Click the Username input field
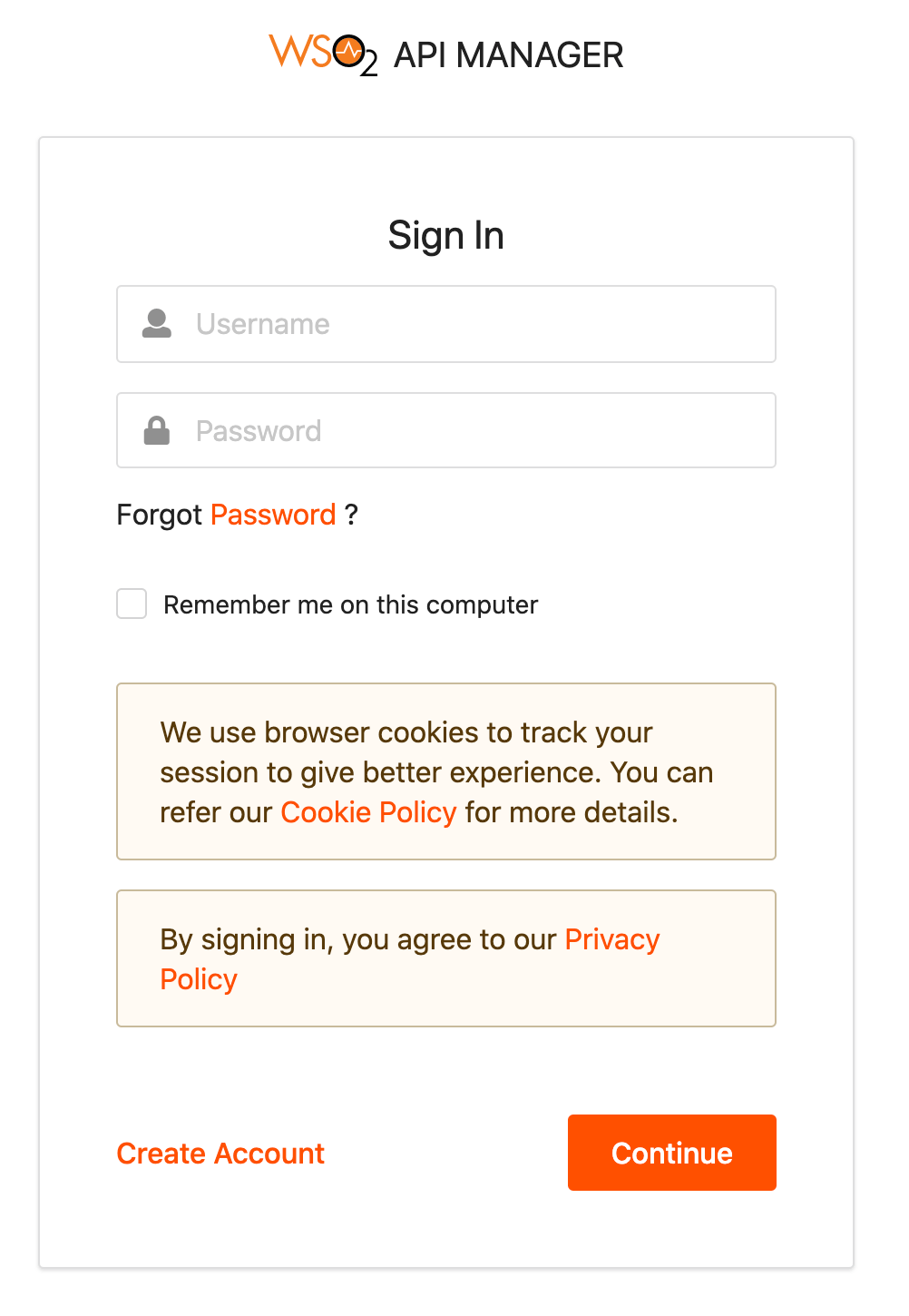Screen dimensions: 909x1316 [446, 324]
